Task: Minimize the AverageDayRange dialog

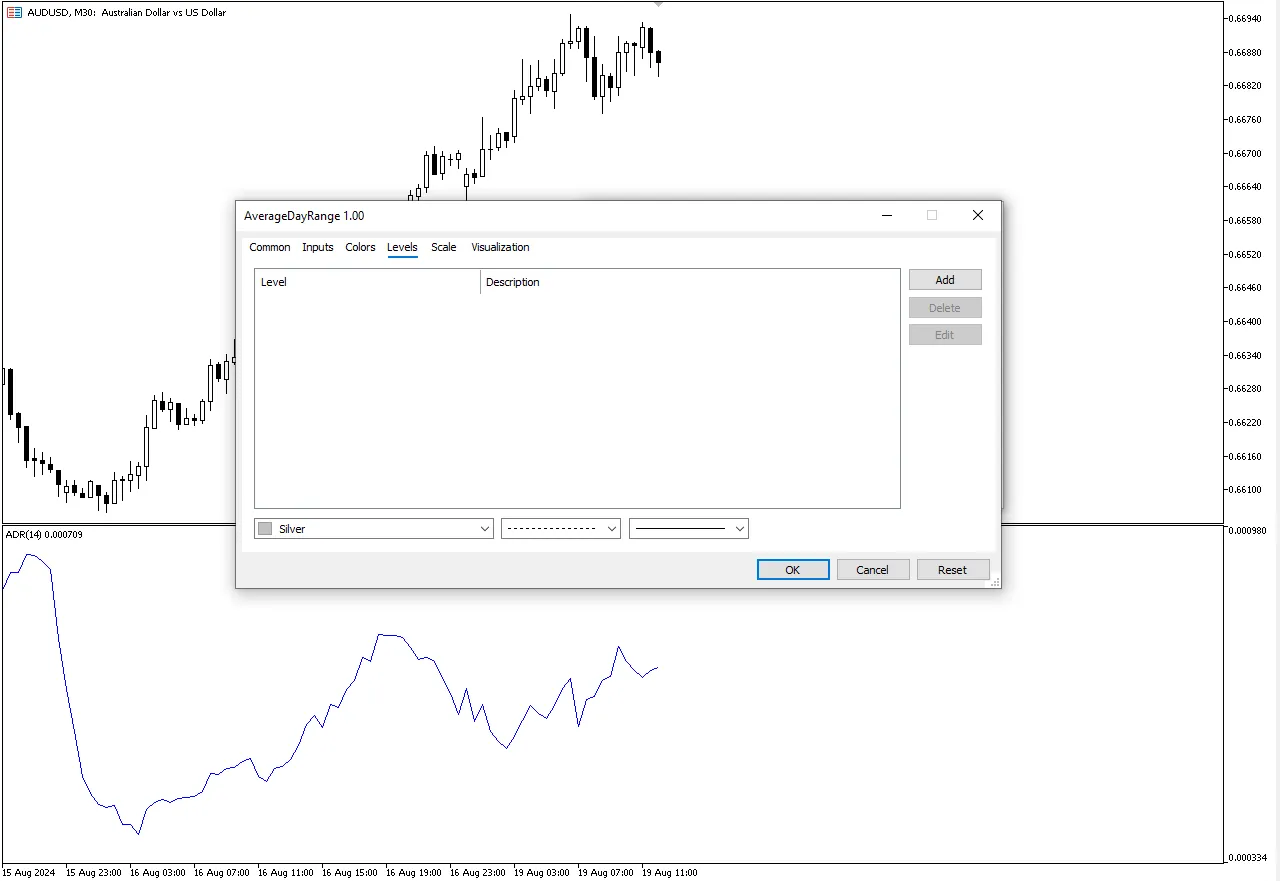Action: coord(886,215)
